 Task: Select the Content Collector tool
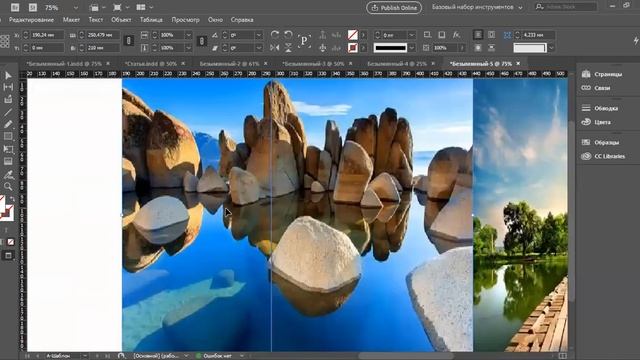coord(8,99)
